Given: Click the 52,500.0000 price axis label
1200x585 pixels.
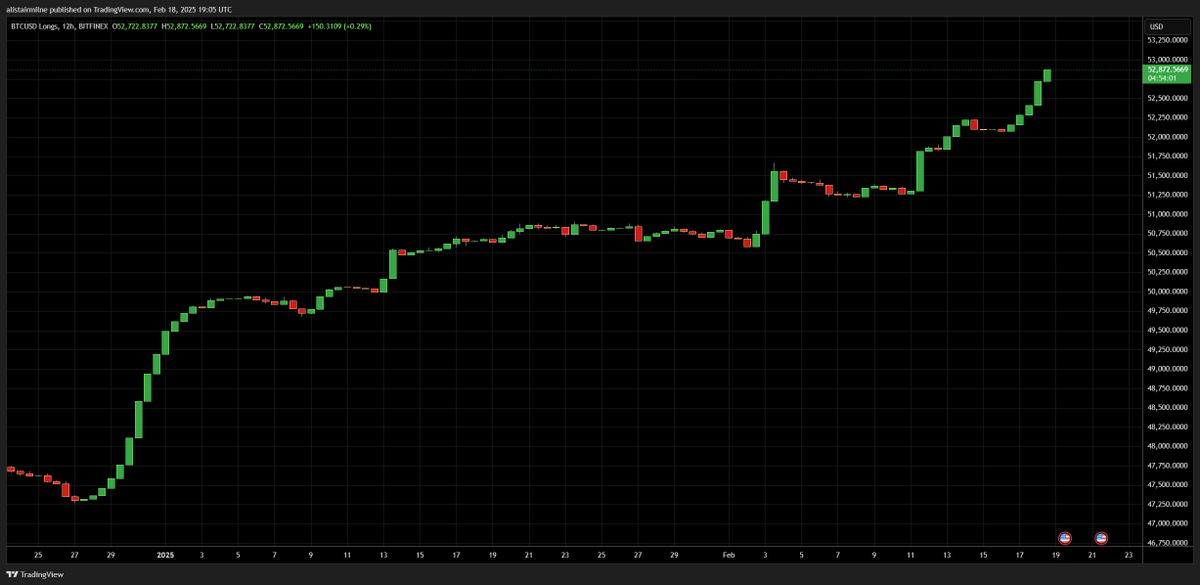Looking at the screenshot, I should (x=1168, y=98).
